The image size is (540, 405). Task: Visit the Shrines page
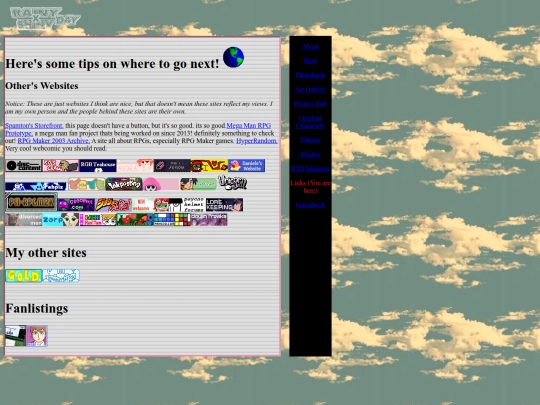click(x=310, y=155)
